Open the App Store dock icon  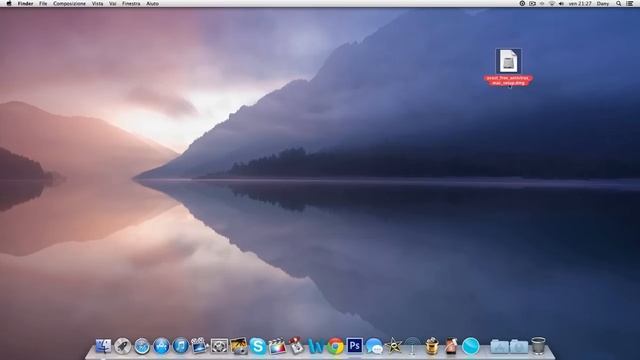point(161,346)
